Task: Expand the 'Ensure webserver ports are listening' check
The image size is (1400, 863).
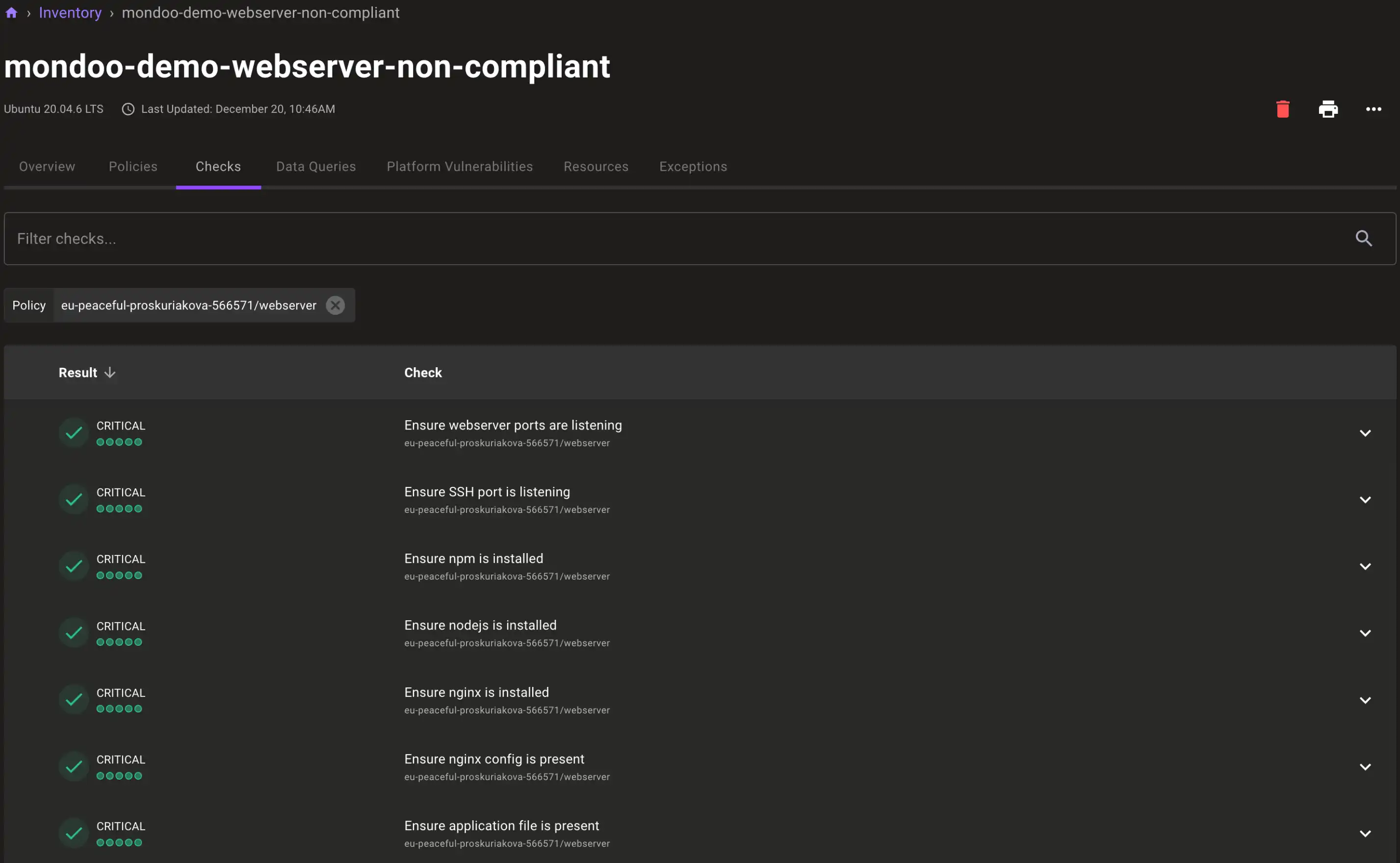Action: click(x=1365, y=432)
